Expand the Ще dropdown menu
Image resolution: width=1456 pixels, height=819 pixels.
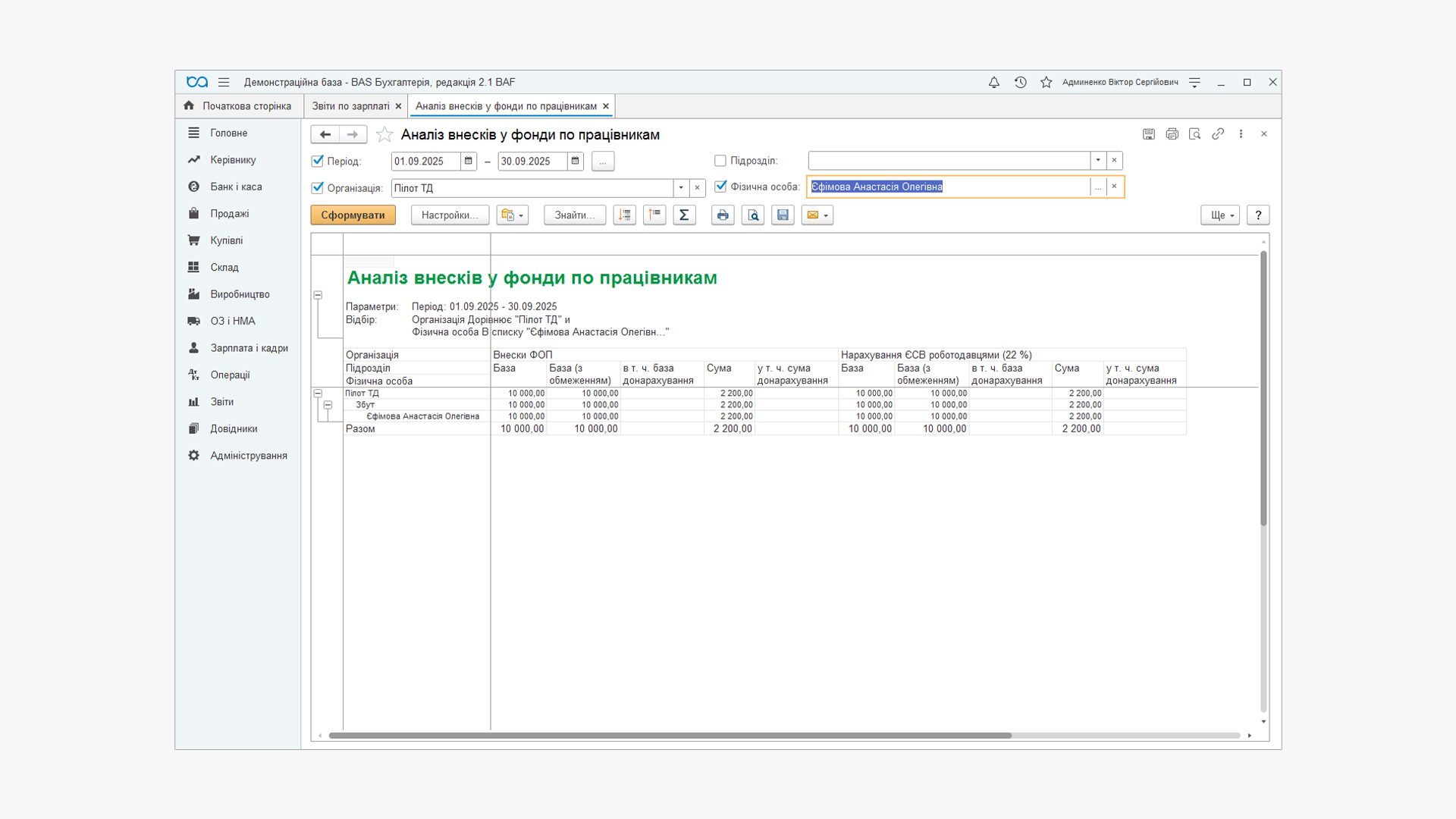point(1219,215)
